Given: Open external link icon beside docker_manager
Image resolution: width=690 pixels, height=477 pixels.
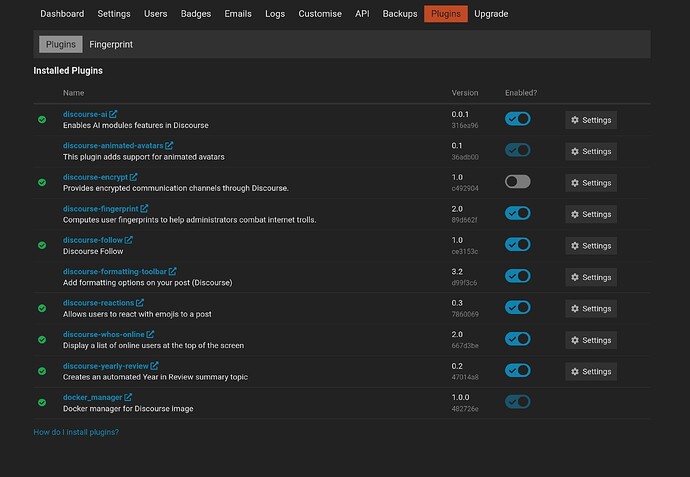Looking at the screenshot, I should (128, 397).
